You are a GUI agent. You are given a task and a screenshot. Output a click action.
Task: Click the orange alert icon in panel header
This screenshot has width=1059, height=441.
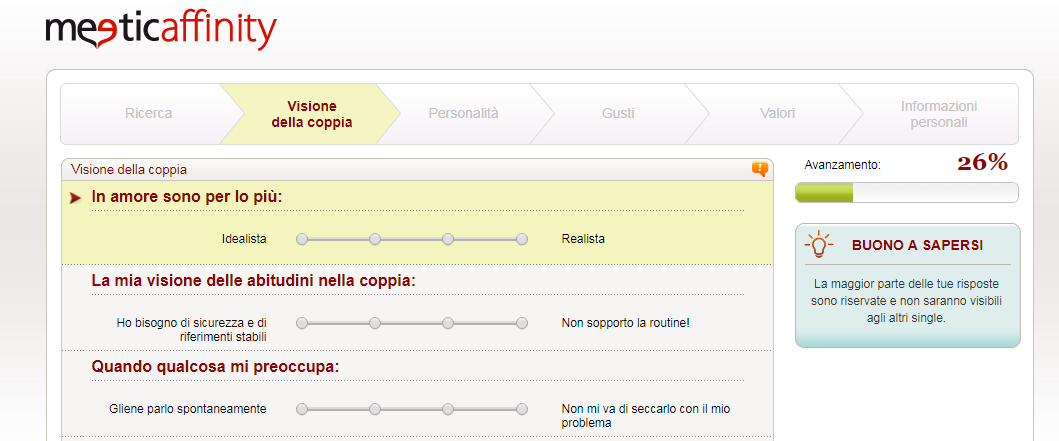(760, 169)
